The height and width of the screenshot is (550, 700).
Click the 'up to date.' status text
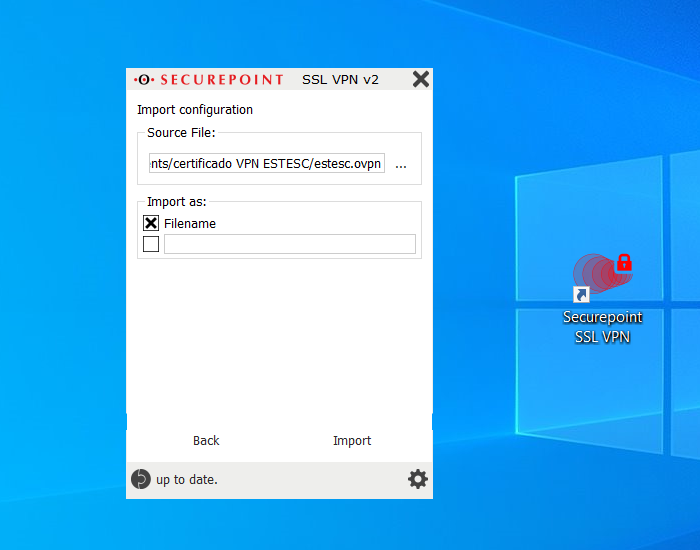[x=187, y=479]
